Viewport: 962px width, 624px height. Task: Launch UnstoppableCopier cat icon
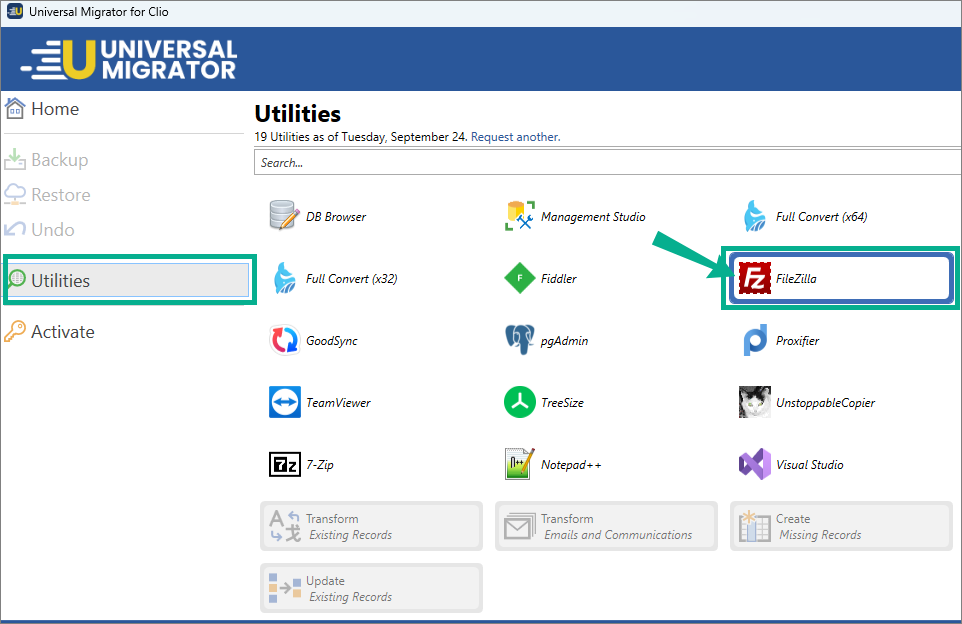click(755, 402)
